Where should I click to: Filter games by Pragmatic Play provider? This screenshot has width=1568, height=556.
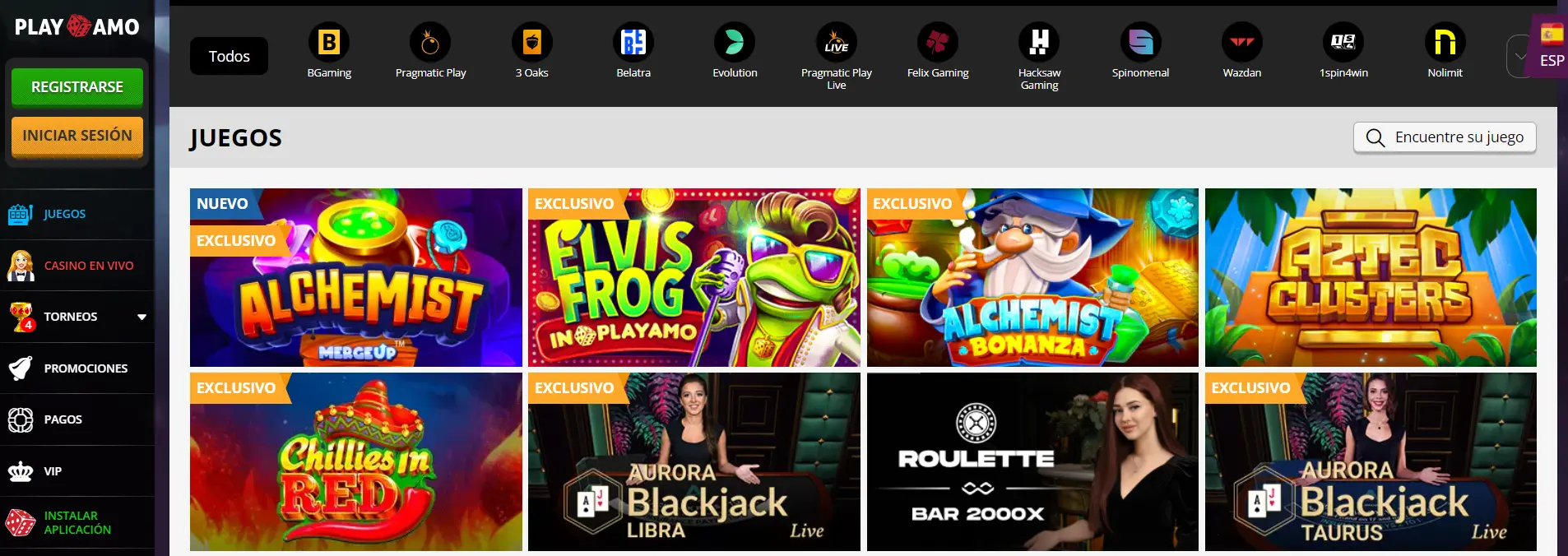[x=430, y=43]
